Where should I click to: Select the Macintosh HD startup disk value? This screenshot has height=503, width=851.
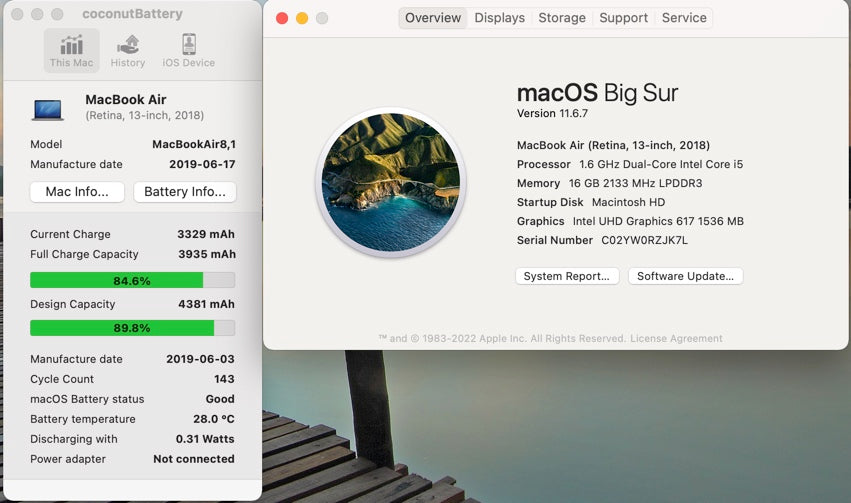628,202
